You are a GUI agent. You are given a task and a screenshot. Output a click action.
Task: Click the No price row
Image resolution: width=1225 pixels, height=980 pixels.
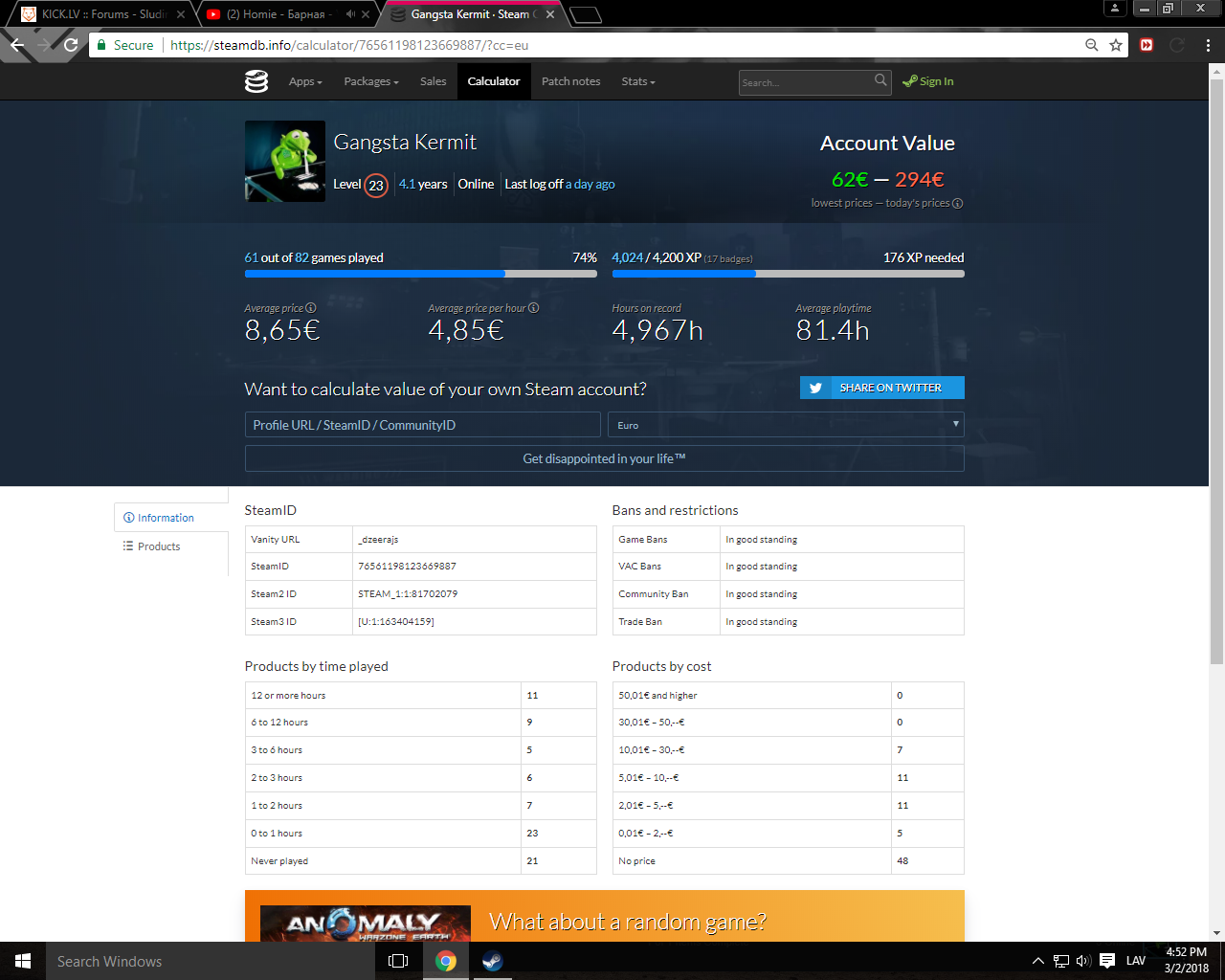click(788, 860)
